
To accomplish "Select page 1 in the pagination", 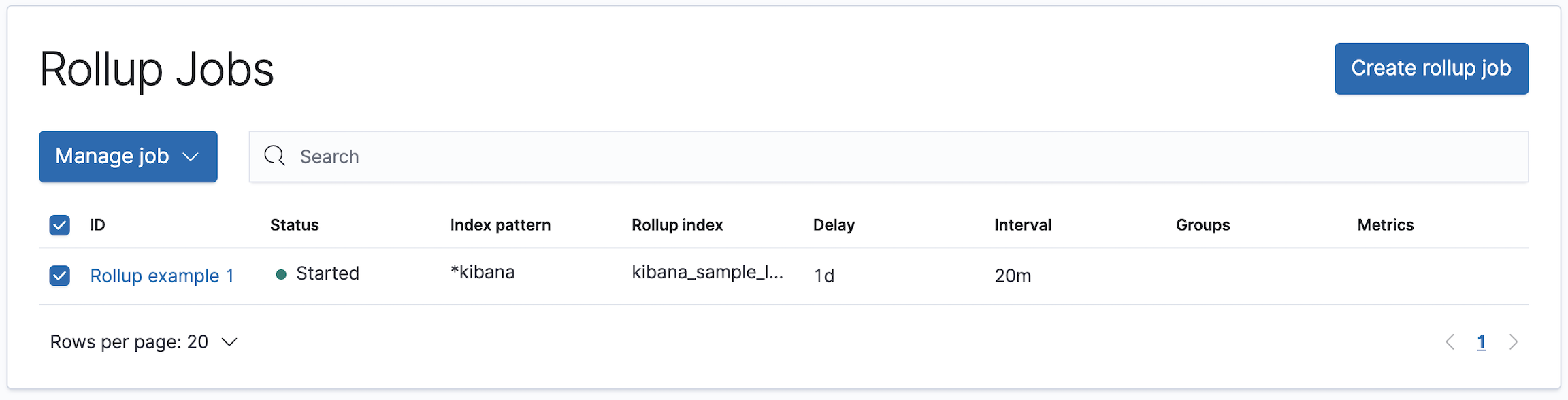I will (1482, 342).
